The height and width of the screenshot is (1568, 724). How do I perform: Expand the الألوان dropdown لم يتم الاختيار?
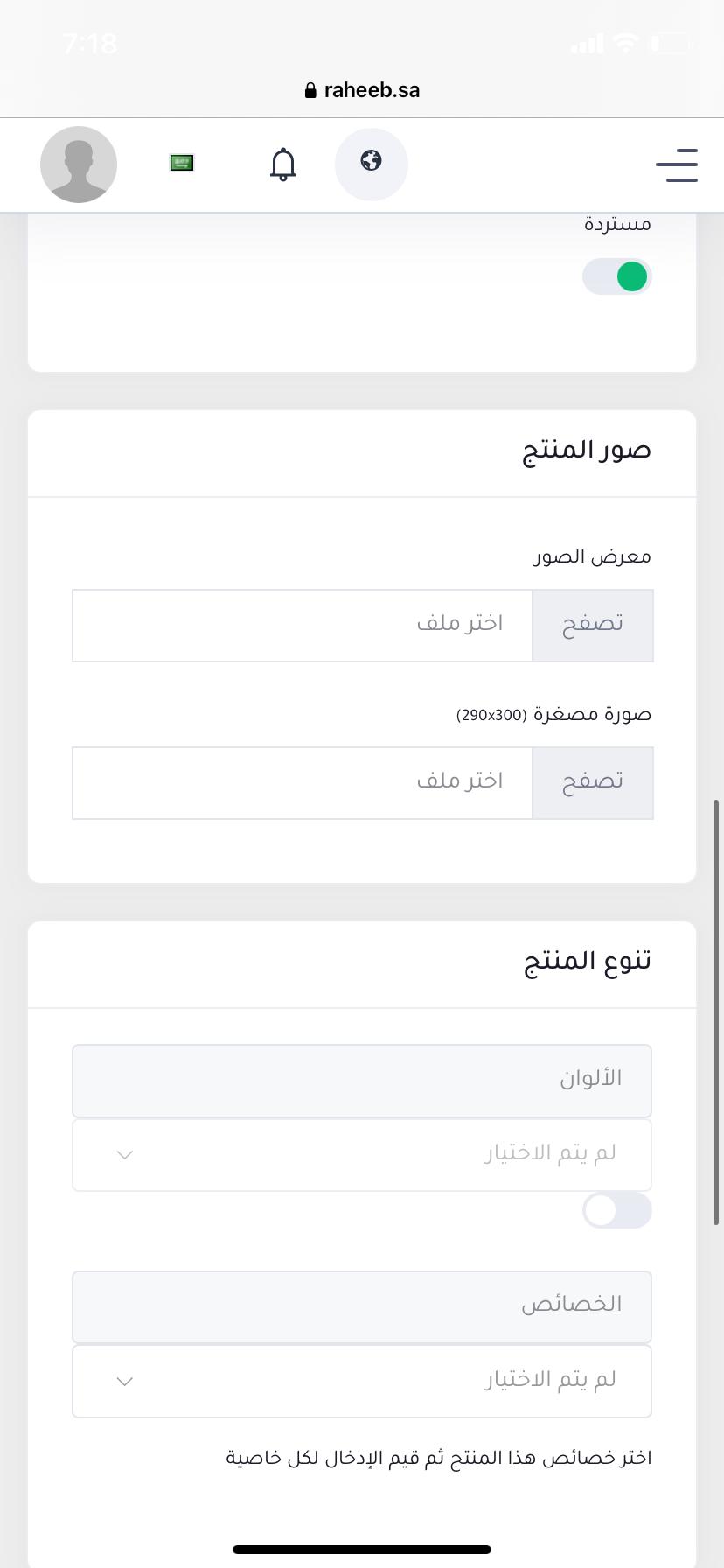(362, 1154)
